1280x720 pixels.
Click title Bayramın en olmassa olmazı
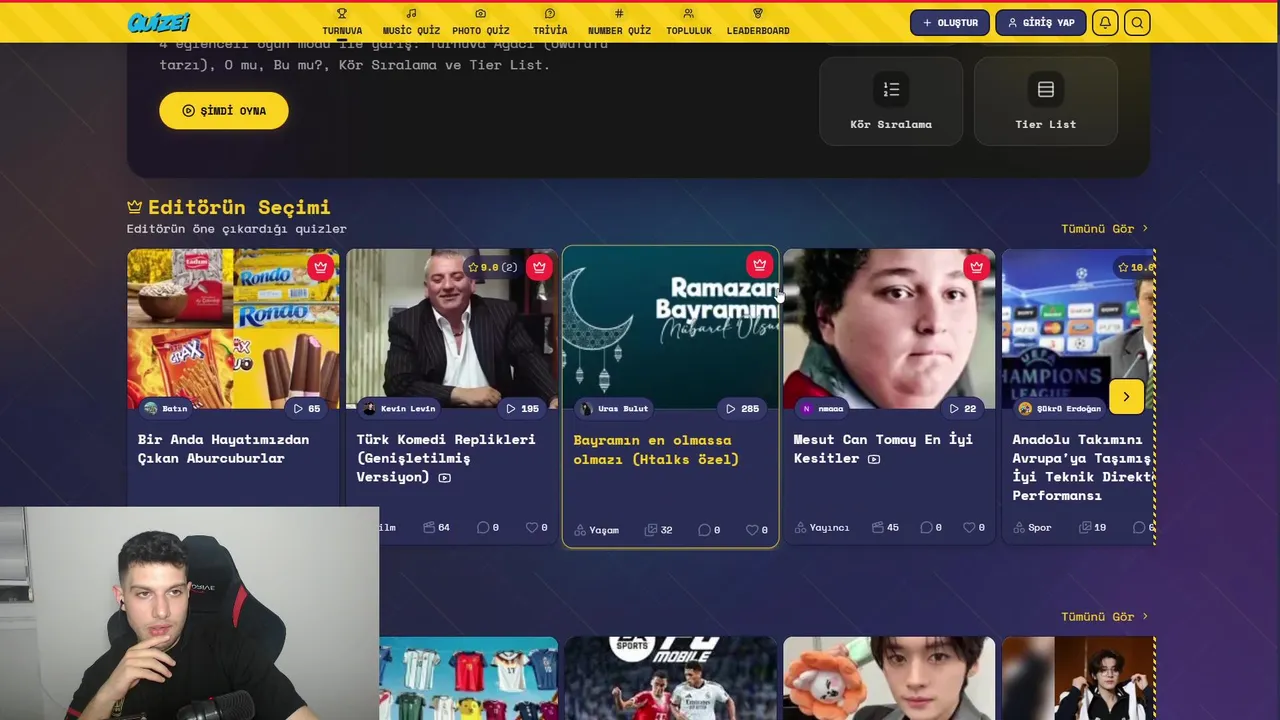[x=656, y=449]
